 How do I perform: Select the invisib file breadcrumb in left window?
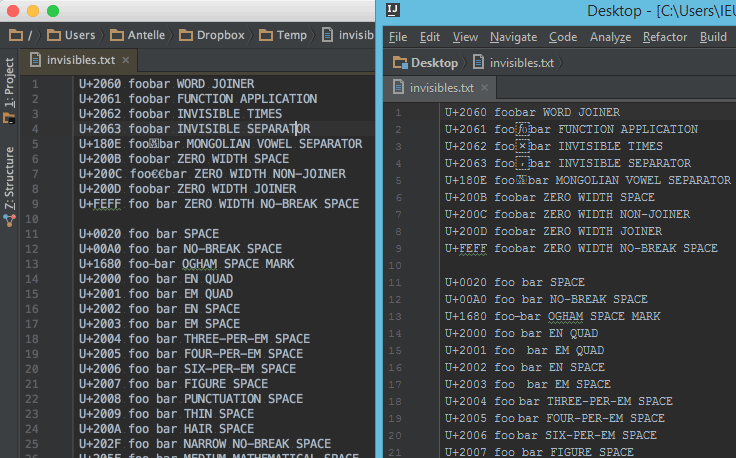coord(348,35)
